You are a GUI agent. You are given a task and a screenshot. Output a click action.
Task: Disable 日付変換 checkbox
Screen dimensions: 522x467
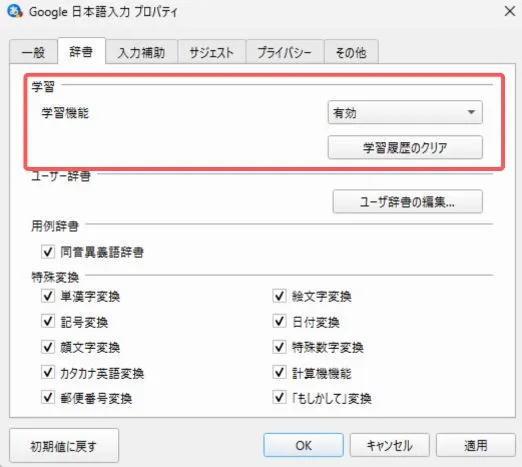click(x=279, y=321)
